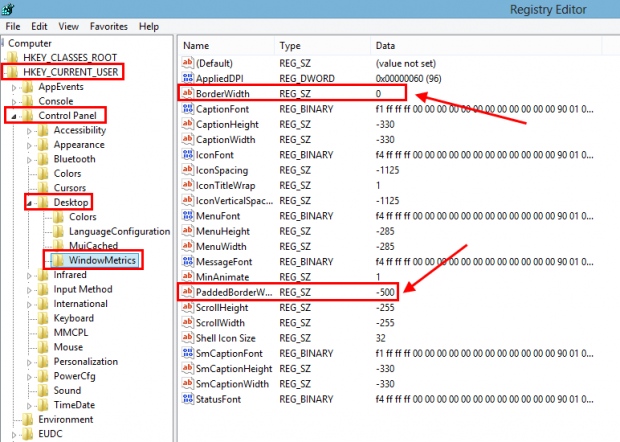Click the binary icon of SmCaptionFont value
The height and width of the screenshot is (442, 620).
187,353
